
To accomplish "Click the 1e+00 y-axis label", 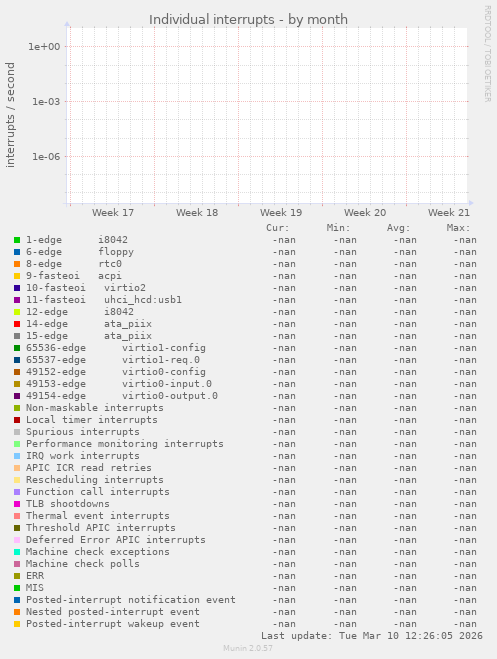I will tap(44, 47).
